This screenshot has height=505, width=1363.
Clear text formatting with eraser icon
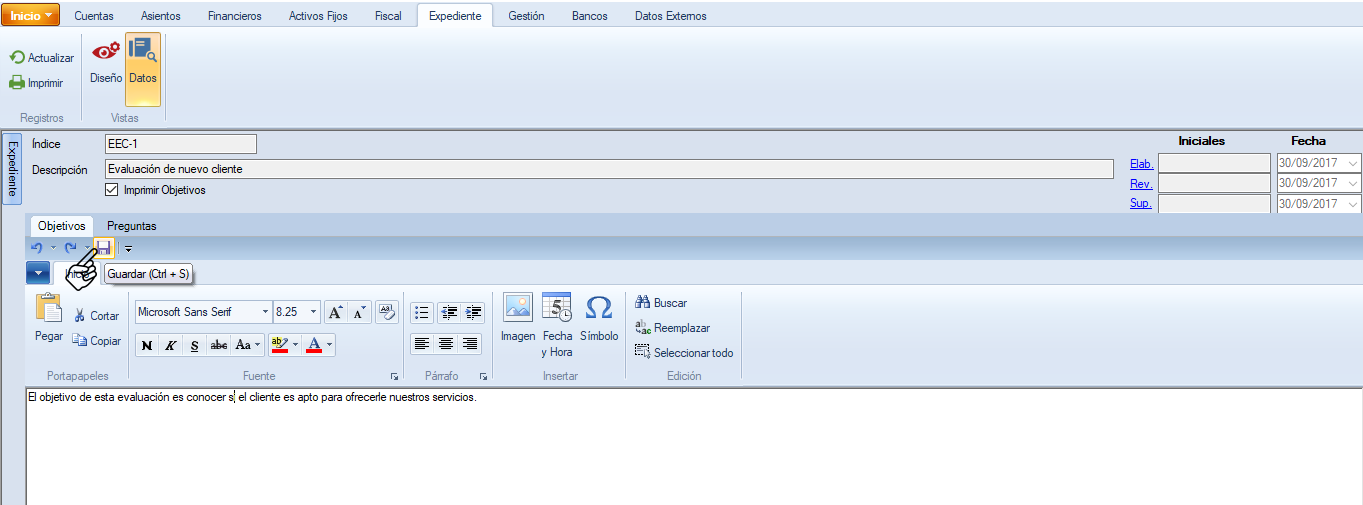tap(387, 312)
